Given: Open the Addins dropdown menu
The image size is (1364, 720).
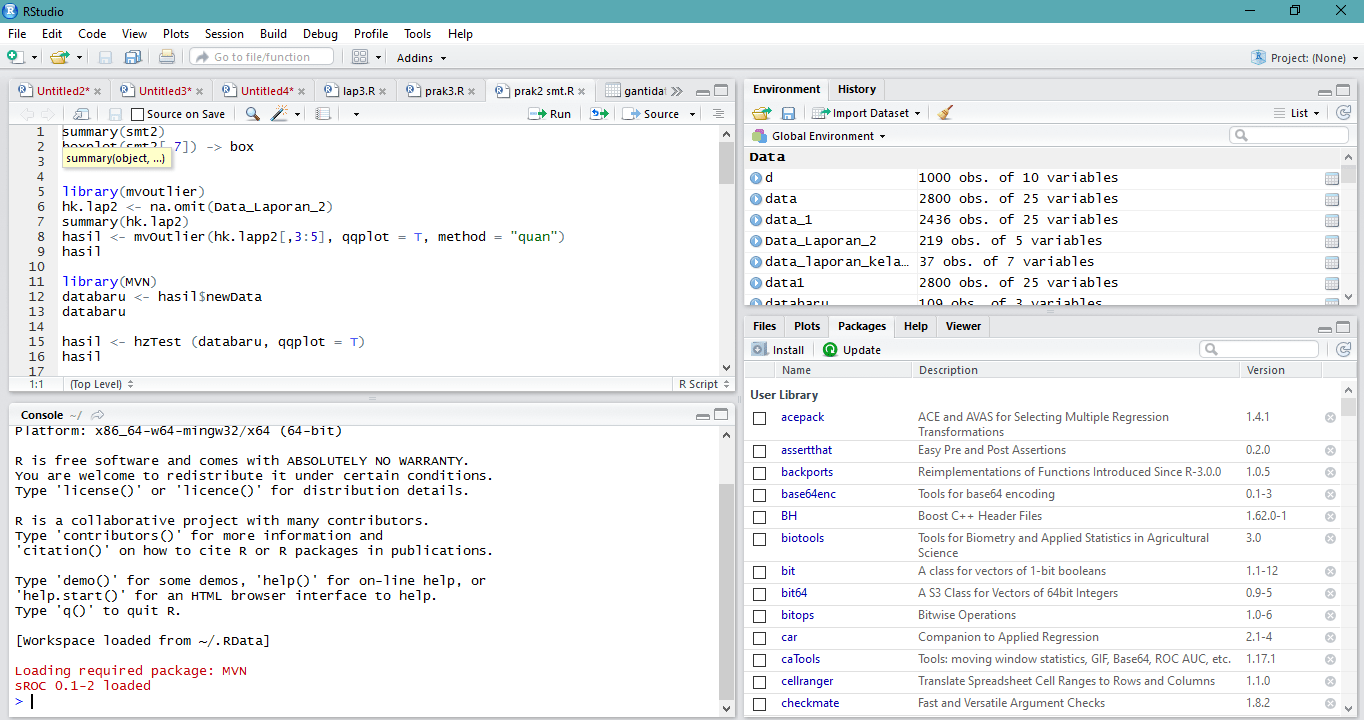Looking at the screenshot, I should (421, 58).
